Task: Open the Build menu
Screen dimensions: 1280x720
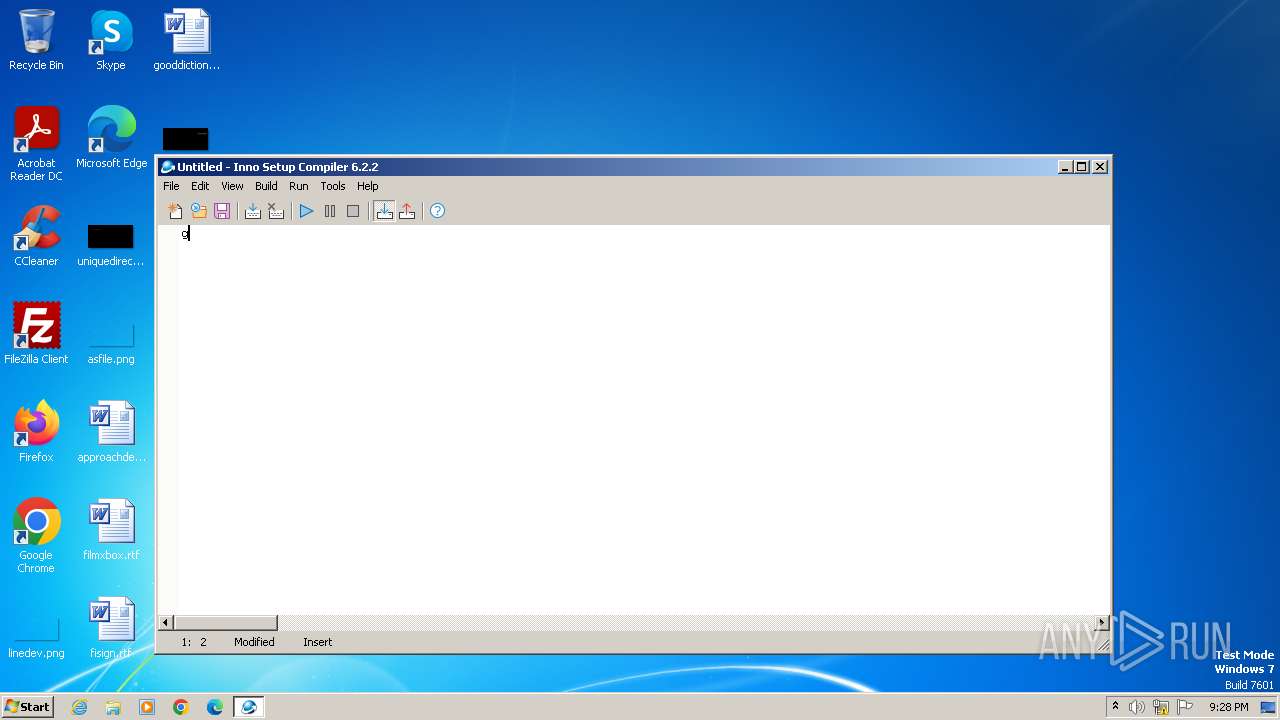Action: click(266, 186)
